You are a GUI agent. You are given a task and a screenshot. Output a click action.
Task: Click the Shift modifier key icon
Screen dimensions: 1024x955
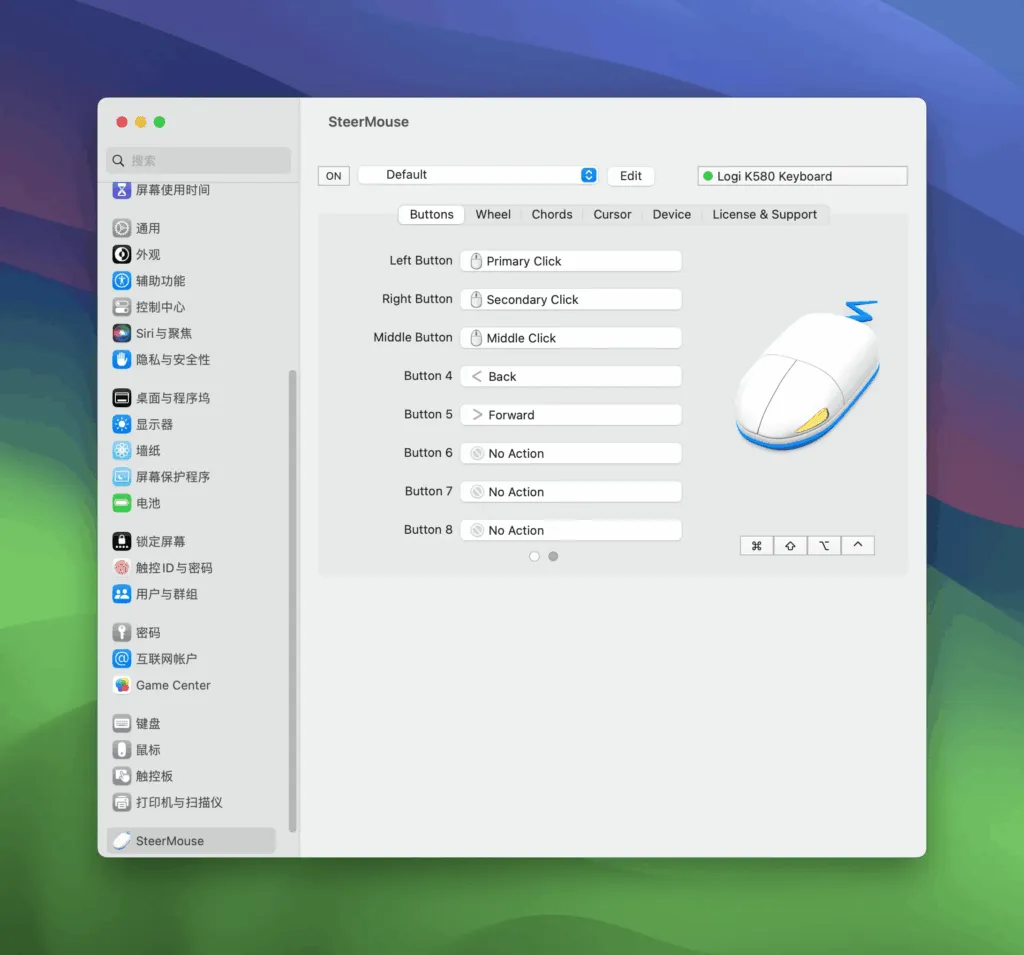(790, 545)
